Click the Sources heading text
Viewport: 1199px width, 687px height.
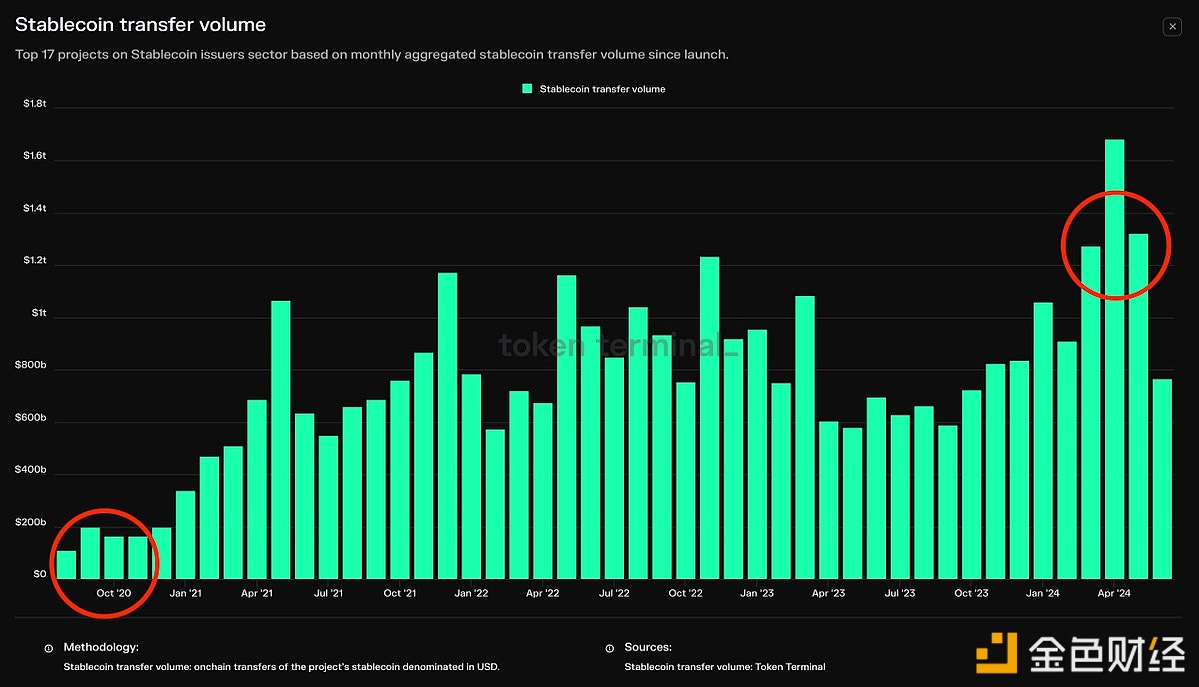tap(648, 648)
